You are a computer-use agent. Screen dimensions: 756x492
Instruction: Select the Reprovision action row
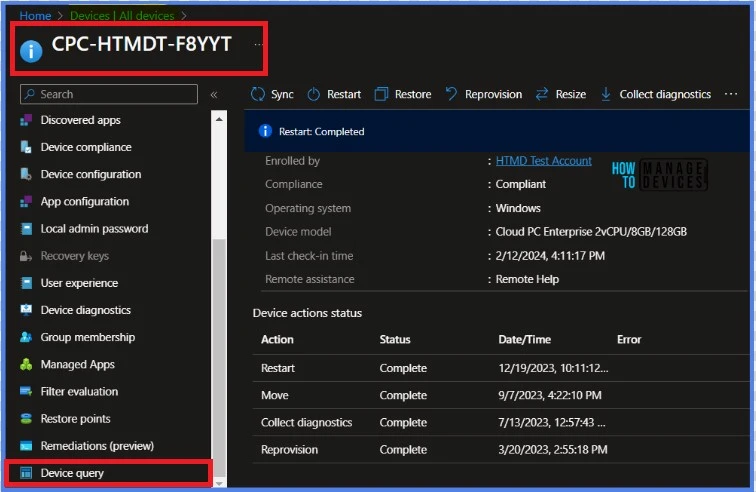pos(500,450)
